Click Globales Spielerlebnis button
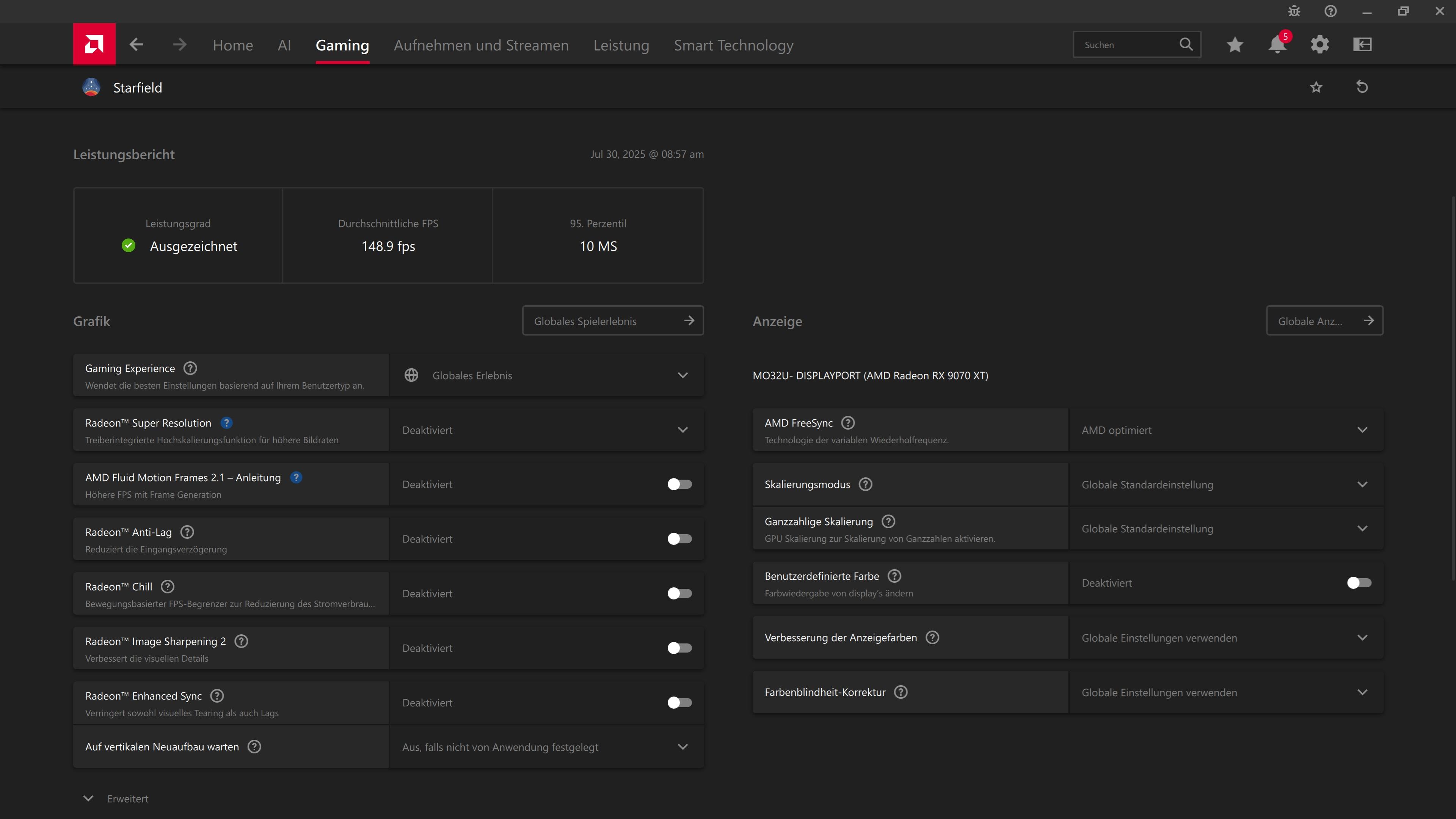This screenshot has height=819, width=1456. coord(613,321)
